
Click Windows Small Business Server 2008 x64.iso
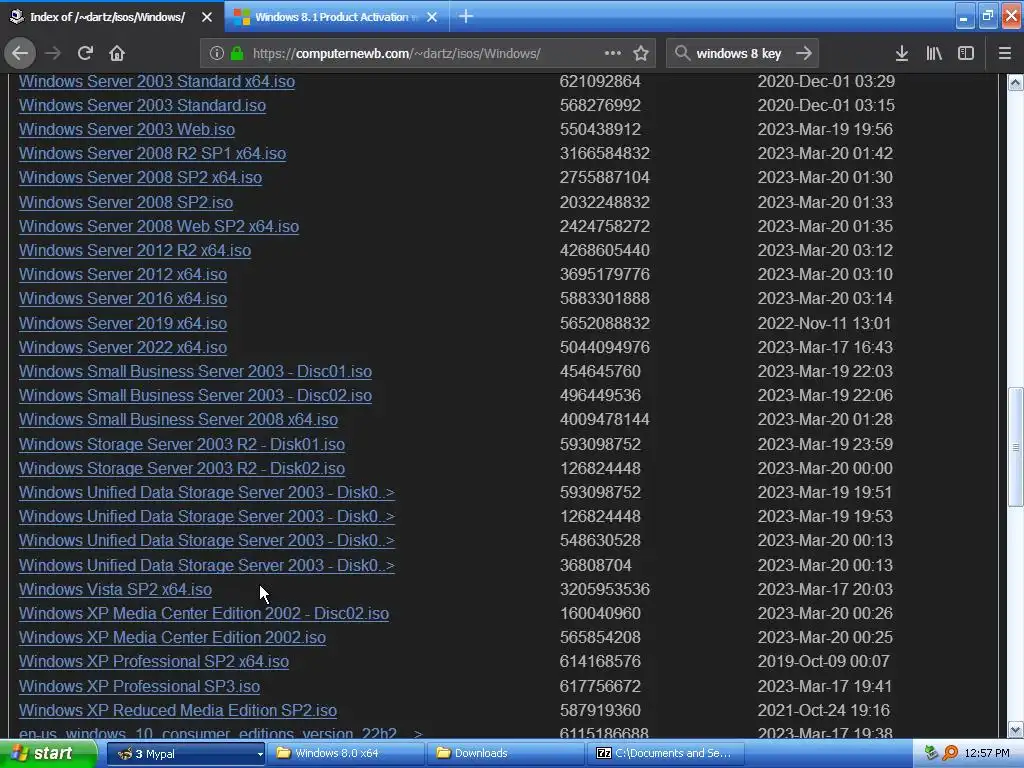pos(178,419)
